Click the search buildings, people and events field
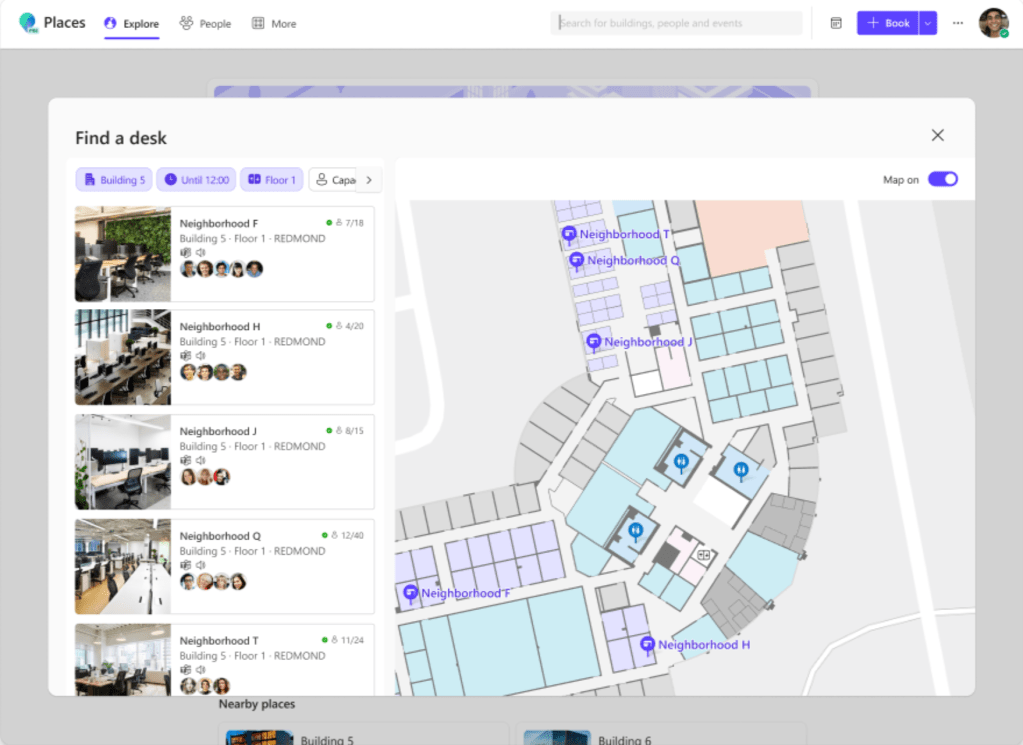 point(677,23)
